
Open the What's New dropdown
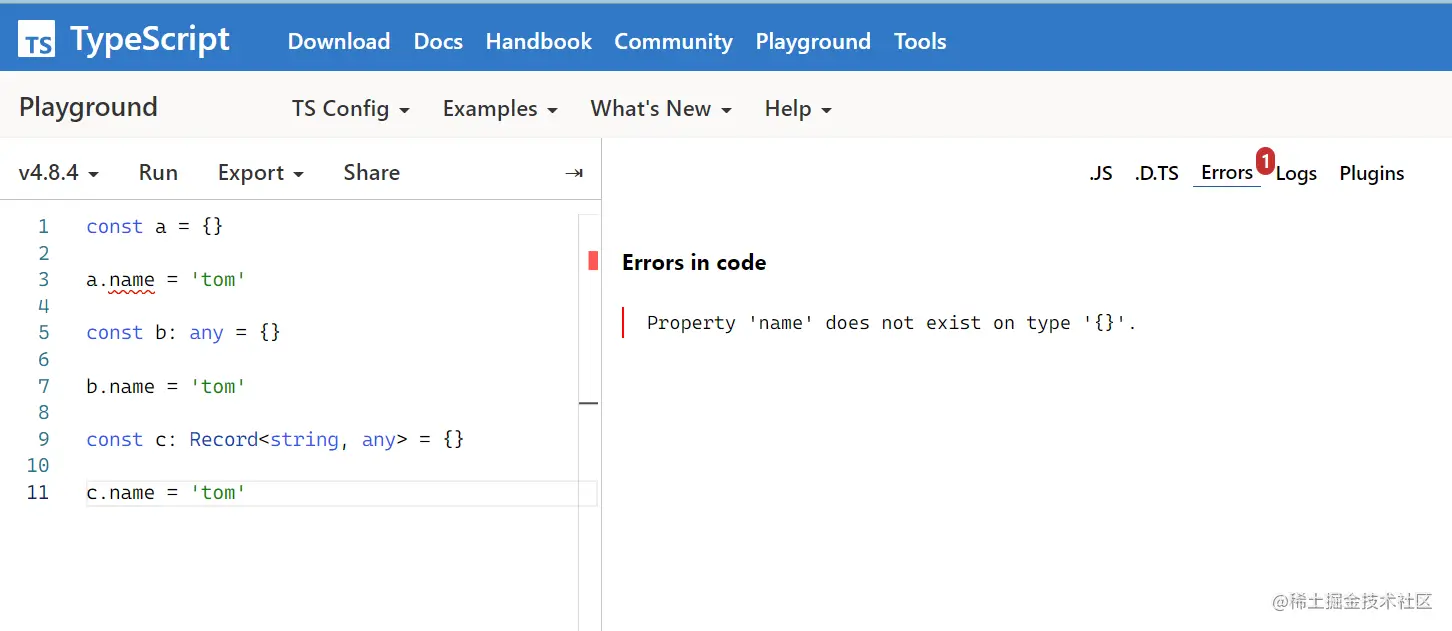click(660, 109)
